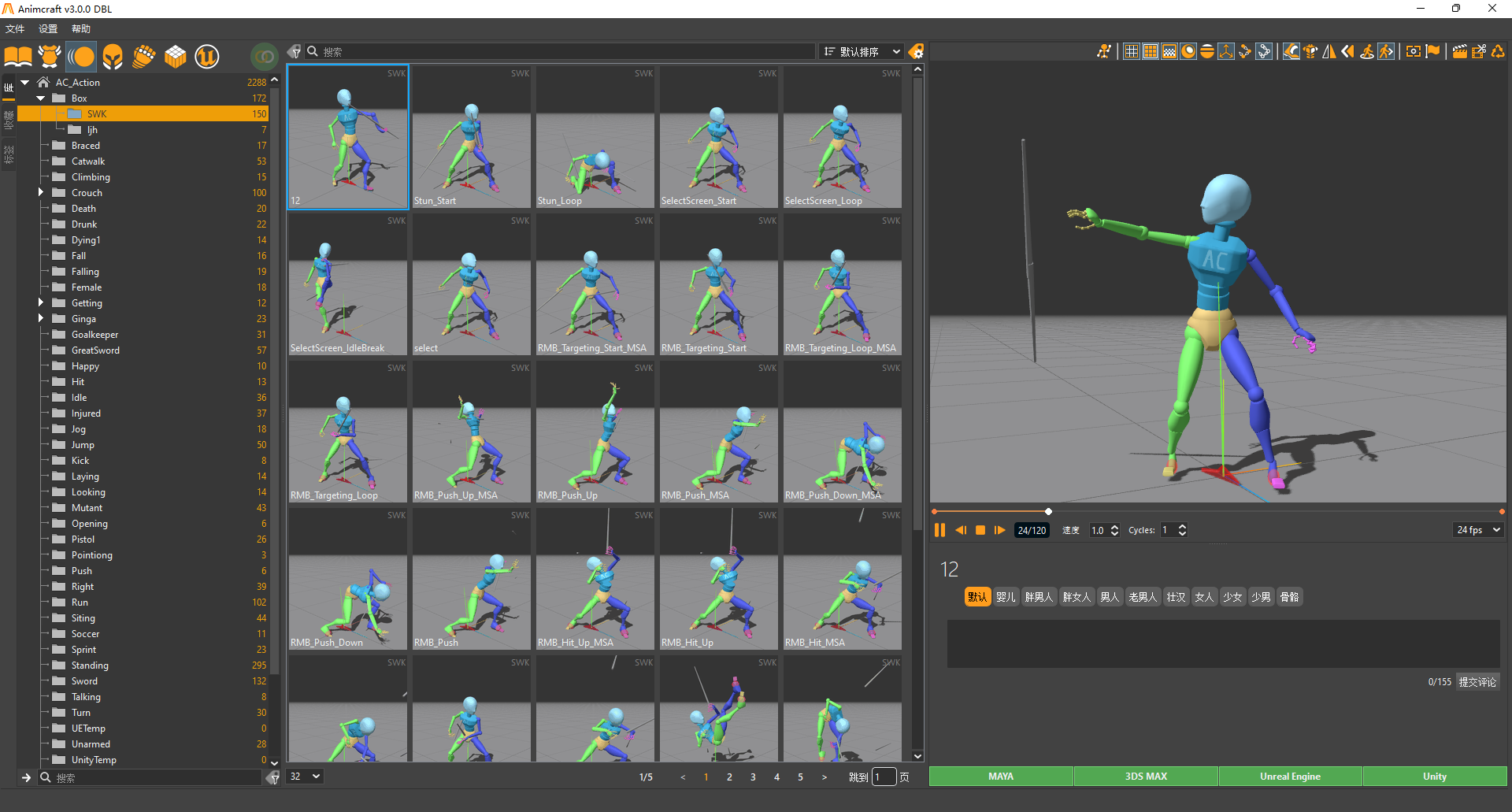
Task: Open the 文件 menu
Action: point(15,29)
